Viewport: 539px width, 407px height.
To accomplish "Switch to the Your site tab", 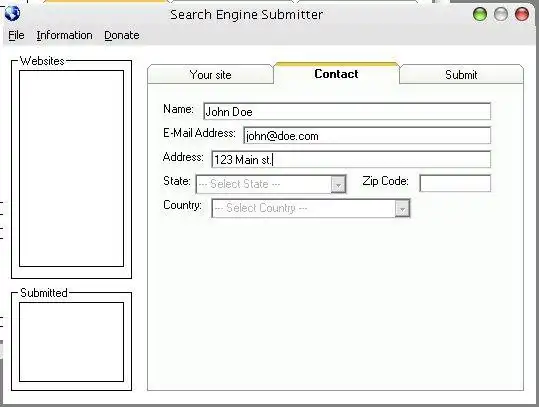I will coord(210,74).
